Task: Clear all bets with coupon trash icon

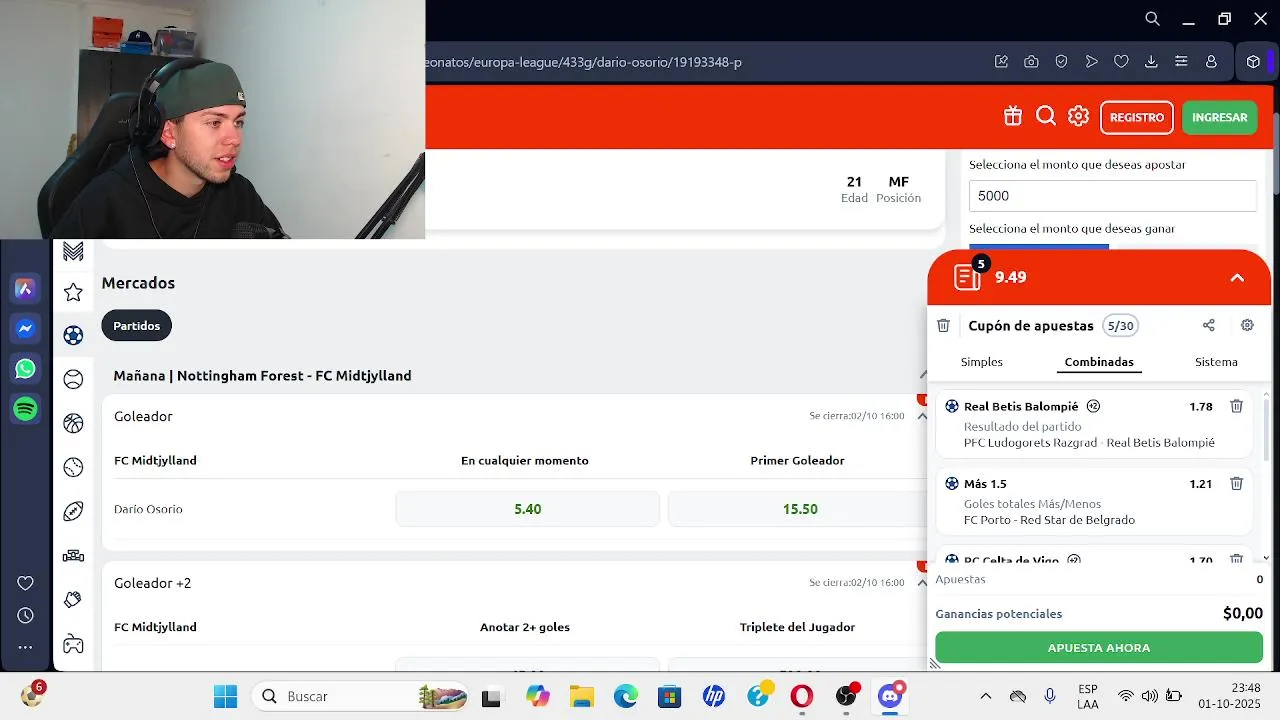Action: tap(943, 325)
